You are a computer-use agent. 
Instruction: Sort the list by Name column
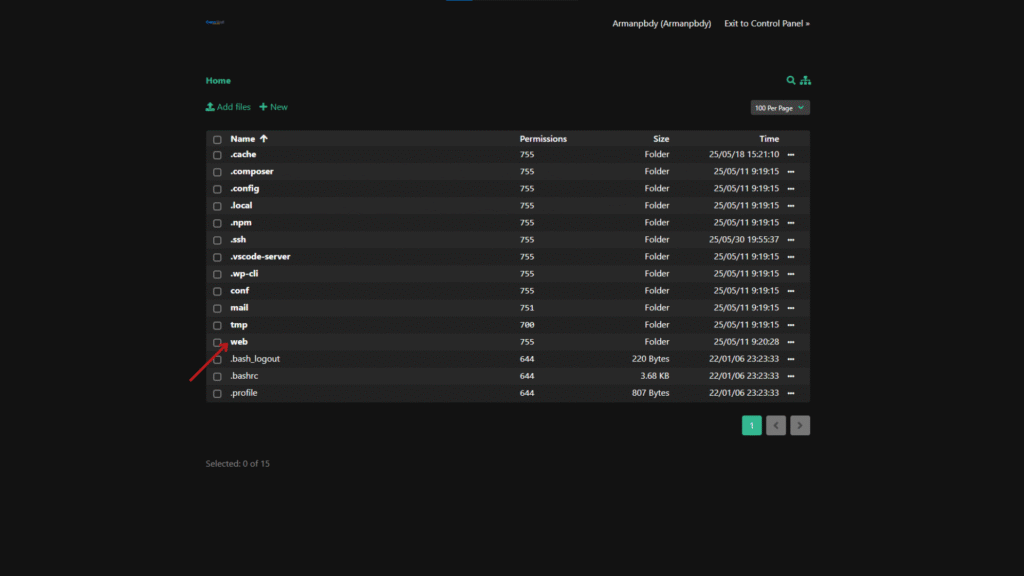[243, 139]
